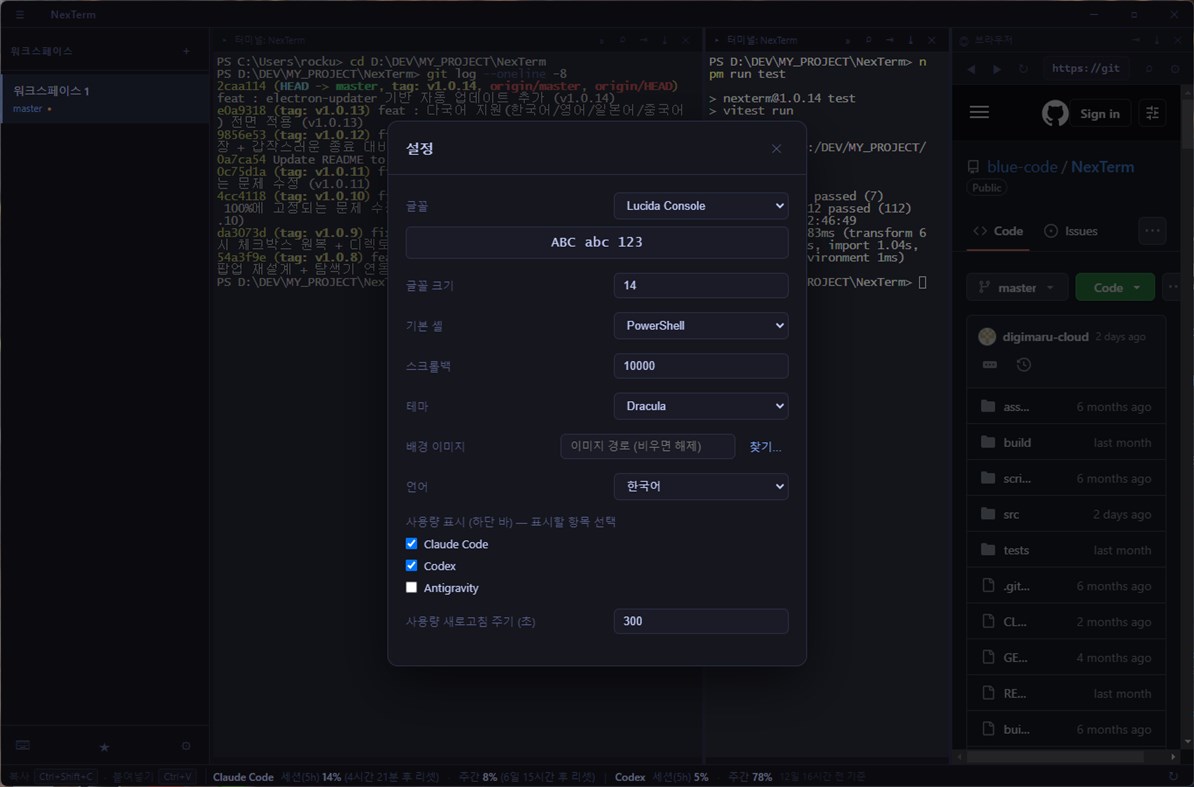Image resolution: width=1194 pixels, height=787 pixels.
Task: Click the browser panel horizontal scrollbar
Action: coord(1055,757)
